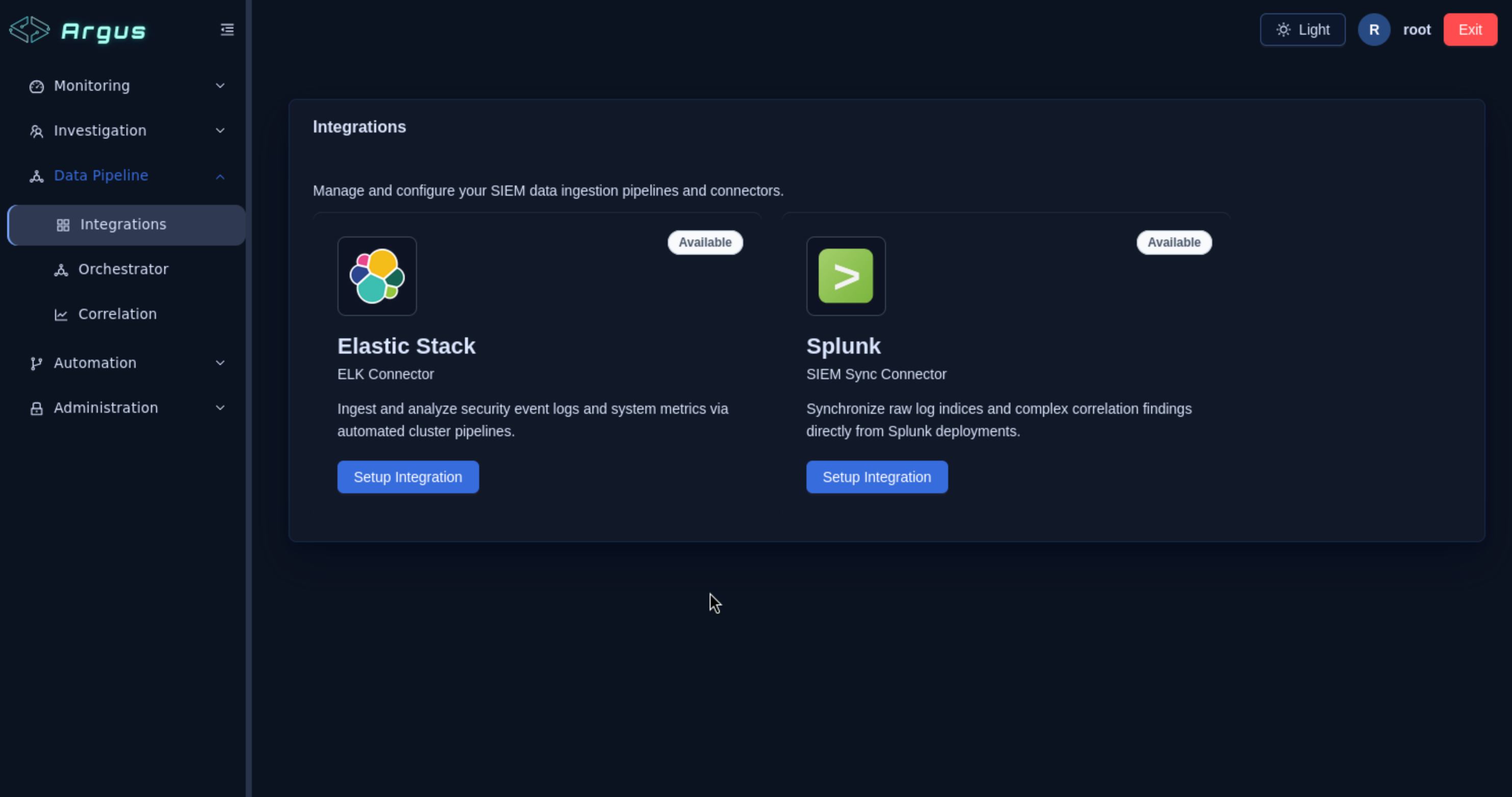Click the Investigation person-search icon
Screen dimensions: 1512x797
pos(36,131)
